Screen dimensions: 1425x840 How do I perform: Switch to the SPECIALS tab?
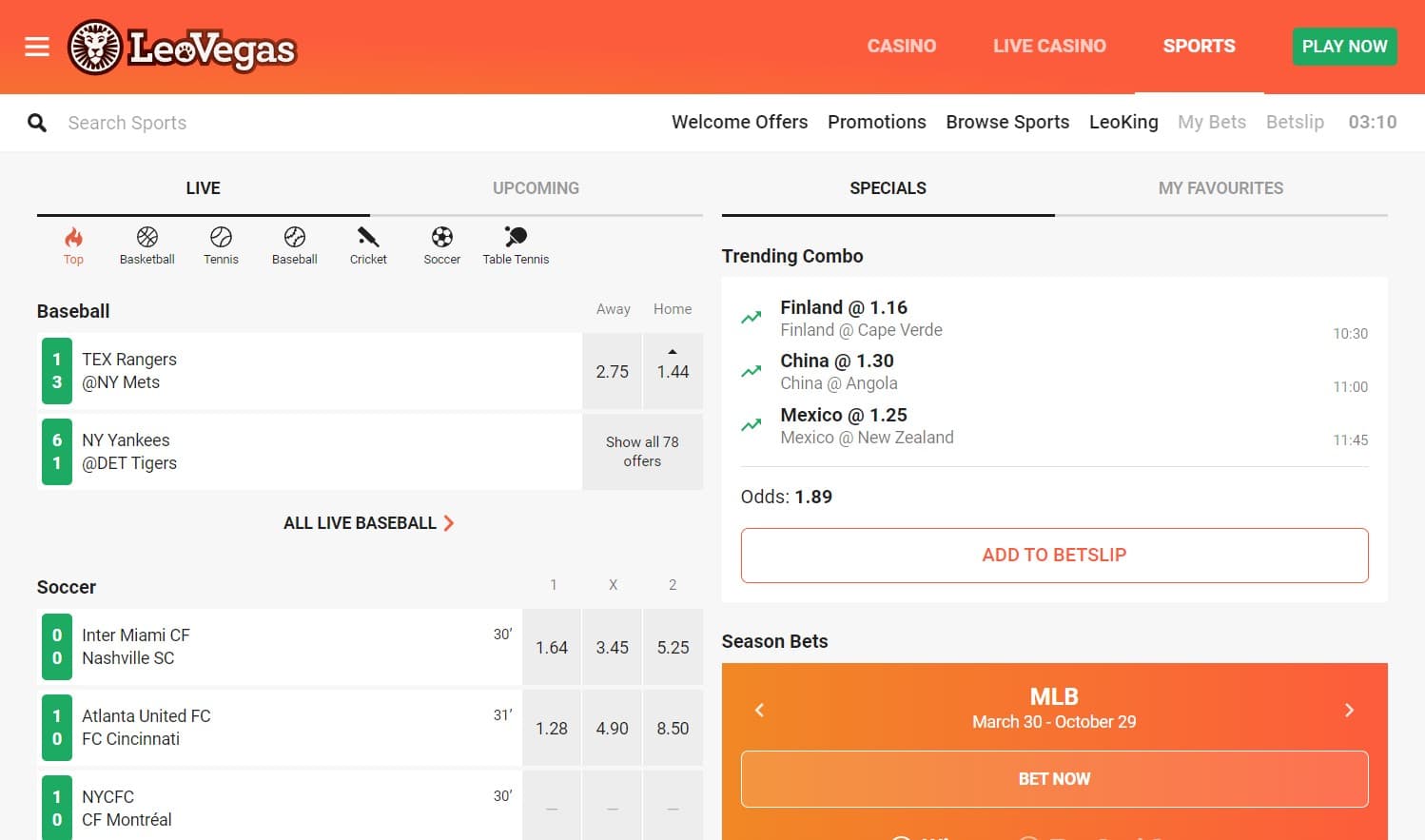[x=888, y=188]
